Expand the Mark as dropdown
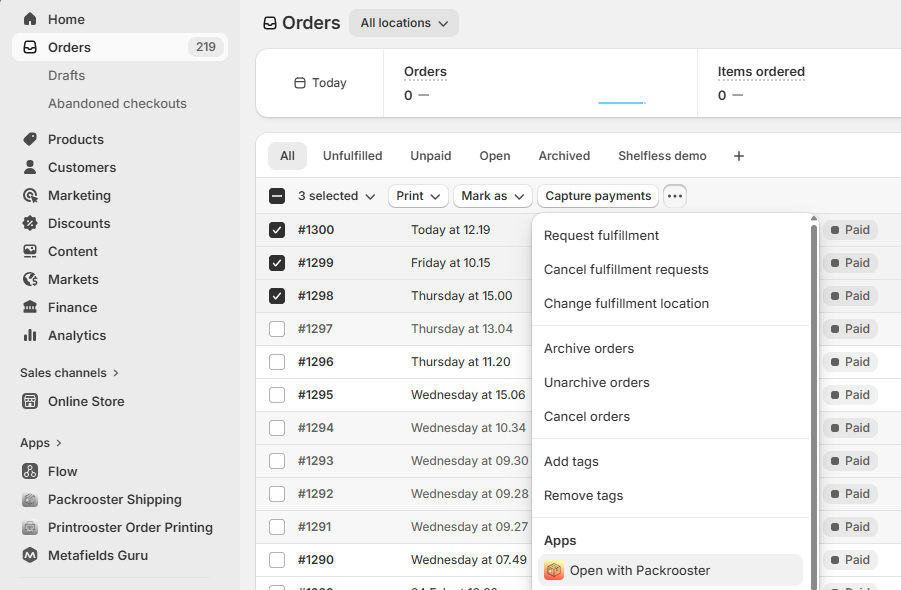Viewport: 901px width, 590px height. [492, 196]
